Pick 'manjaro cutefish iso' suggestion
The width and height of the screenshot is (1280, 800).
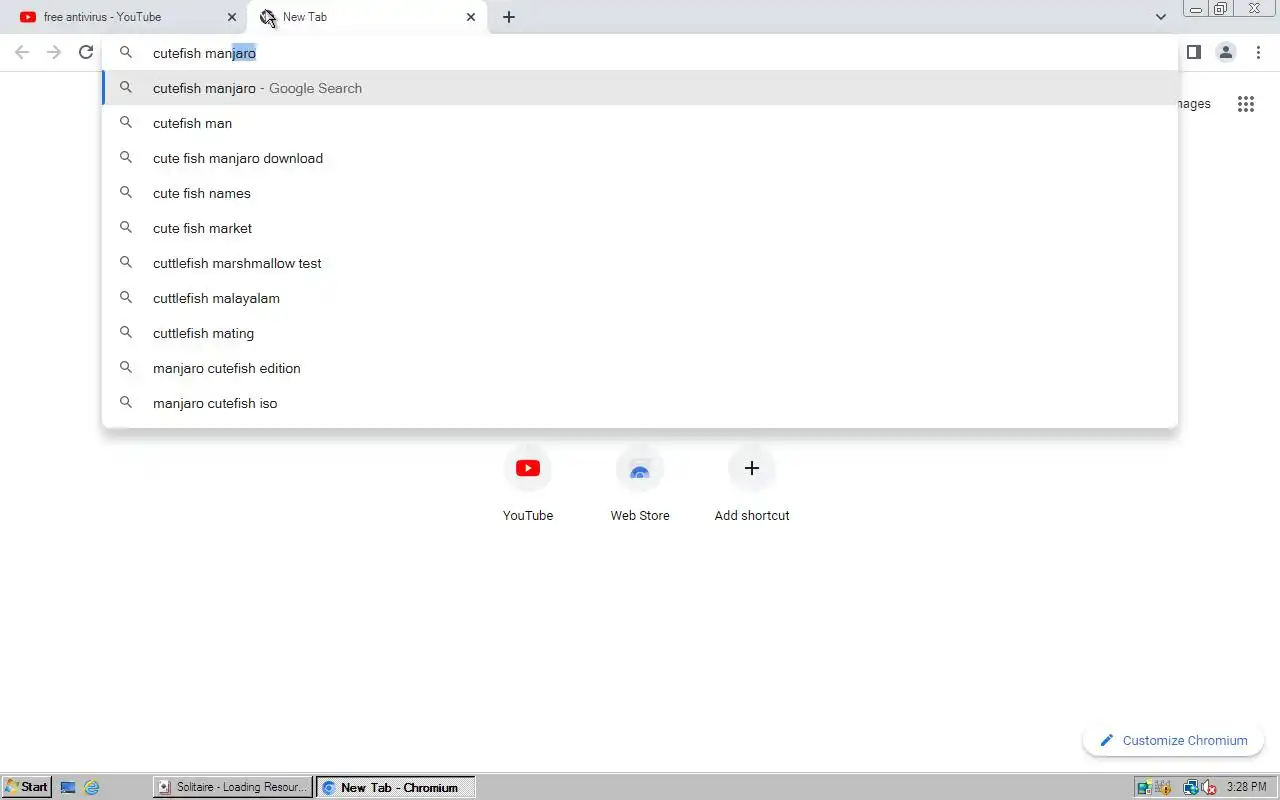(640, 403)
